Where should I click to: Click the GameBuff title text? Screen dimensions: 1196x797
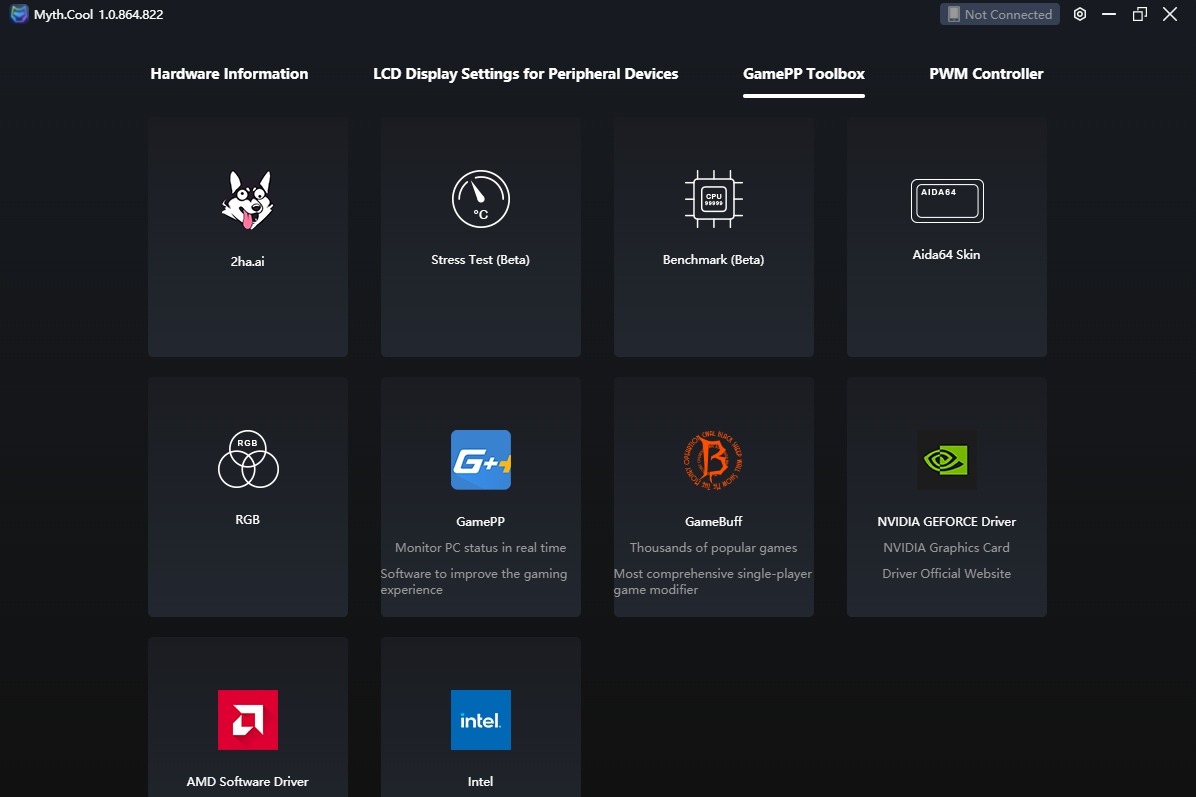pyautogui.click(x=713, y=522)
